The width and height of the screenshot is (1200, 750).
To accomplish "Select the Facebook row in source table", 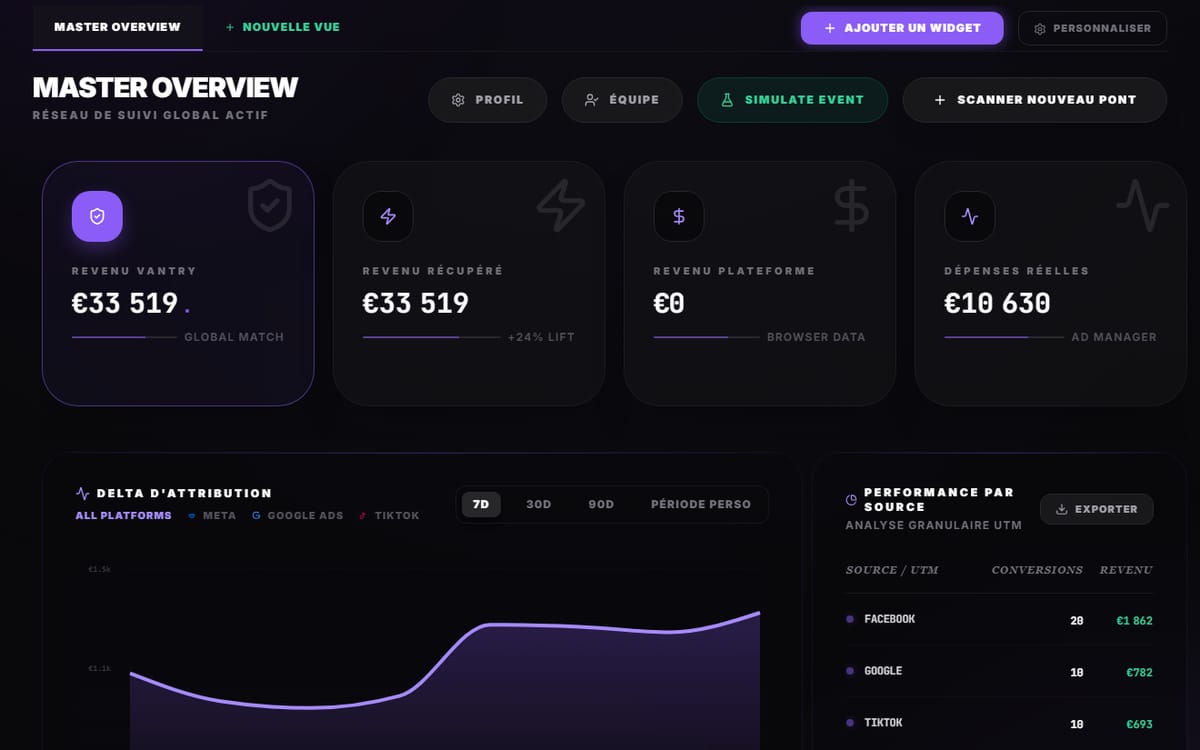I will (999, 620).
